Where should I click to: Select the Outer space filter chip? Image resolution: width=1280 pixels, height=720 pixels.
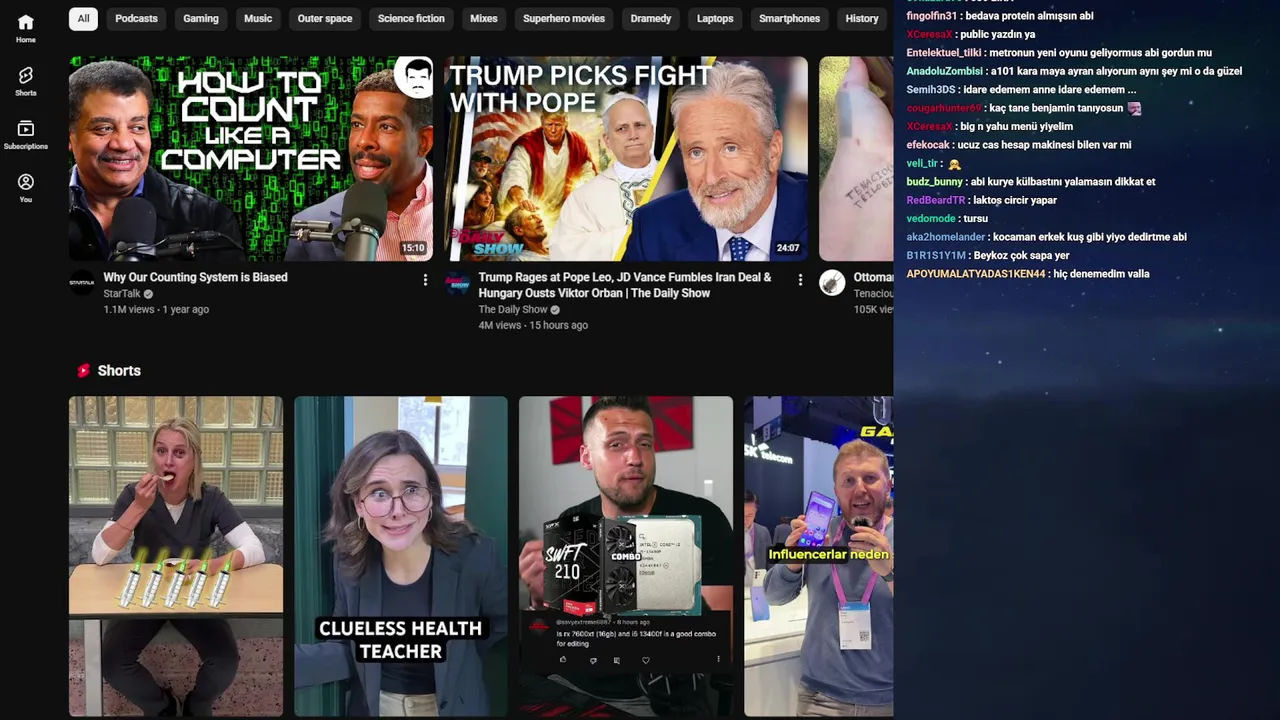coord(325,18)
